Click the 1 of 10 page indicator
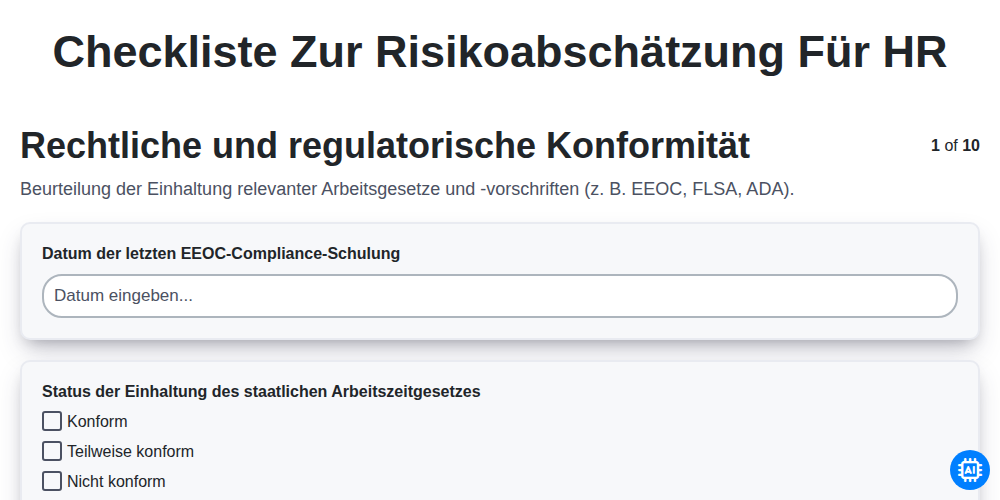Screen dimensions: 1000x500 tap(955, 145)
